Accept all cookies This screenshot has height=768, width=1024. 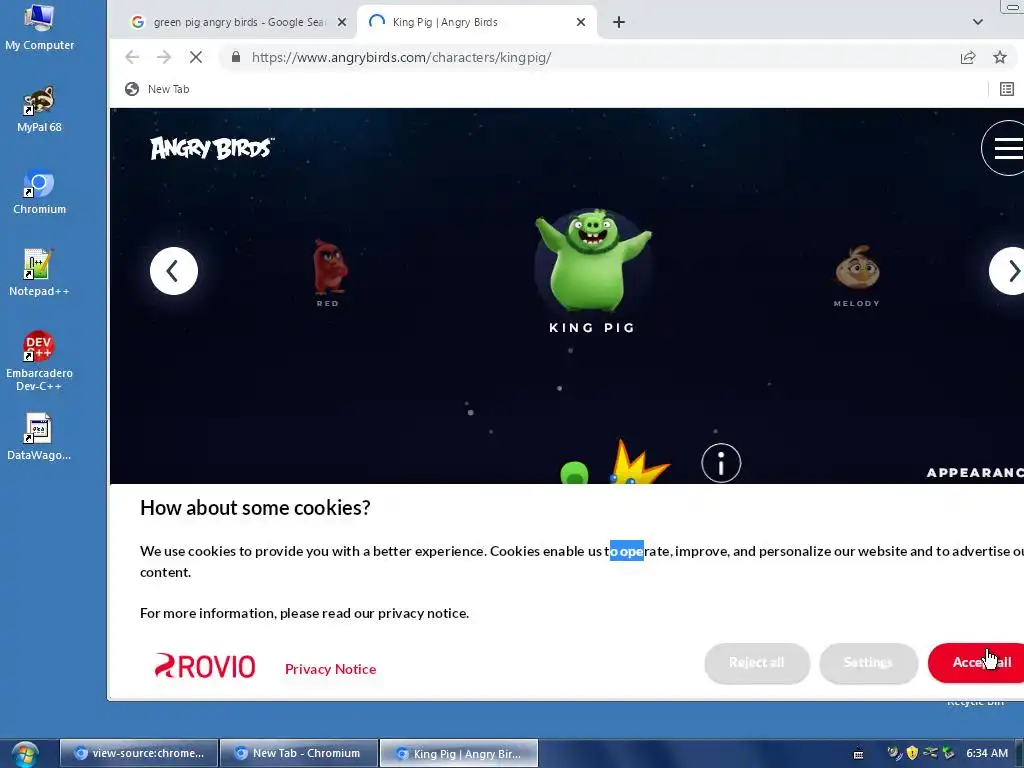click(x=976, y=663)
